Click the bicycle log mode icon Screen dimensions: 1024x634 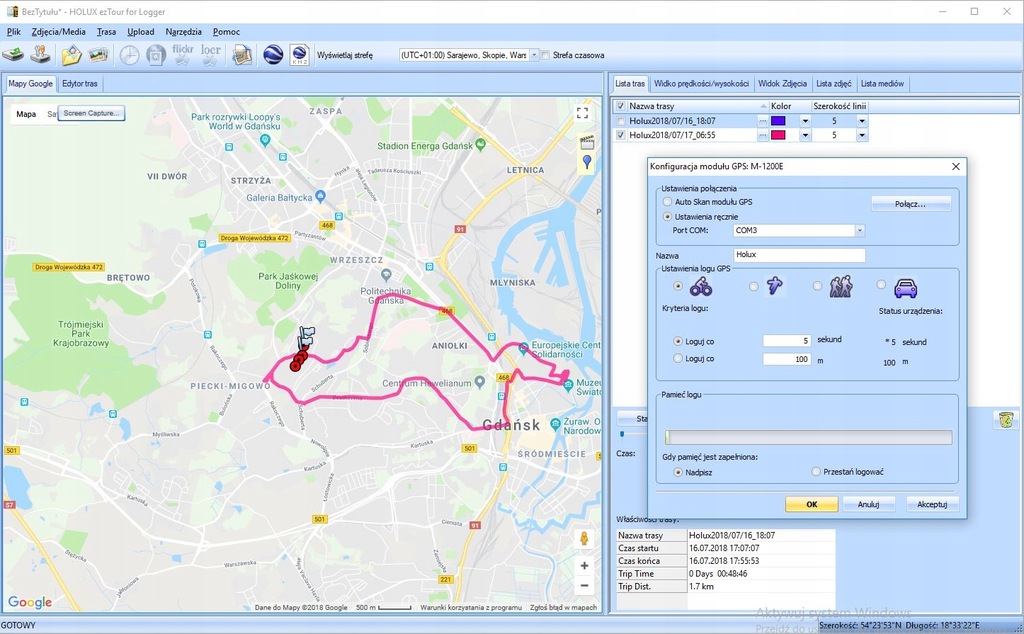[701, 286]
